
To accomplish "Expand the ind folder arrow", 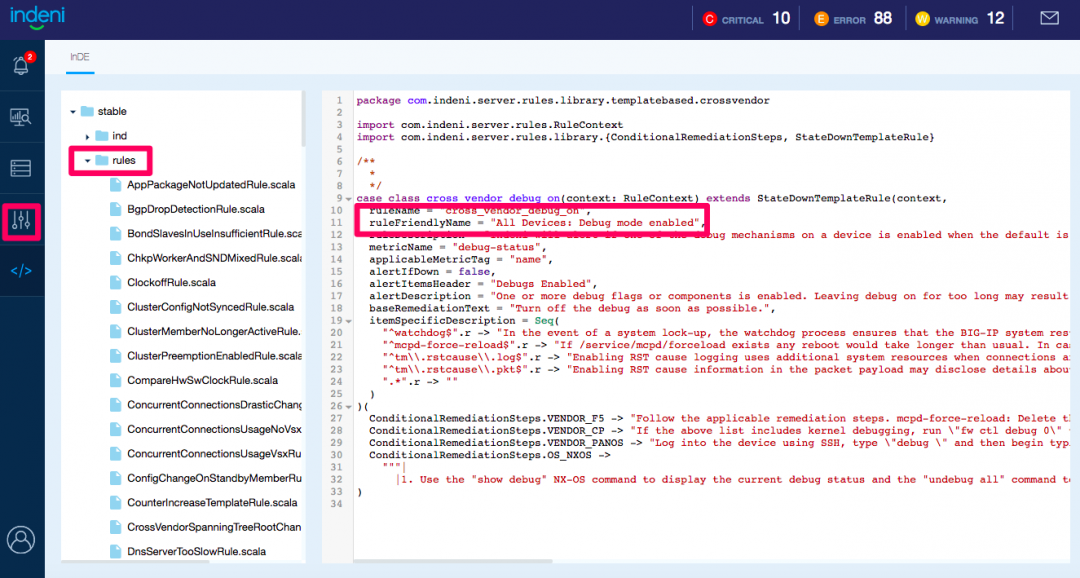I will (87, 136).
